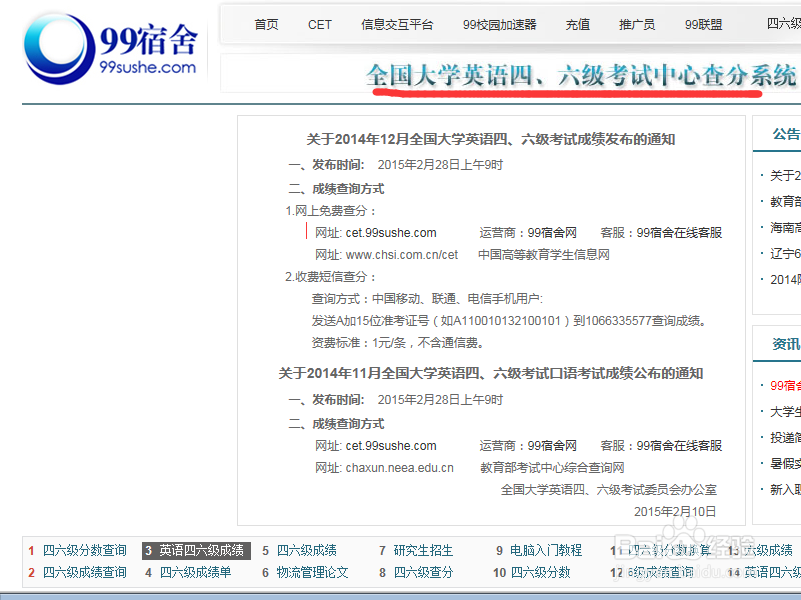Click the 发送A加15位准考证号 instruction line

click(x=509, y=321)
